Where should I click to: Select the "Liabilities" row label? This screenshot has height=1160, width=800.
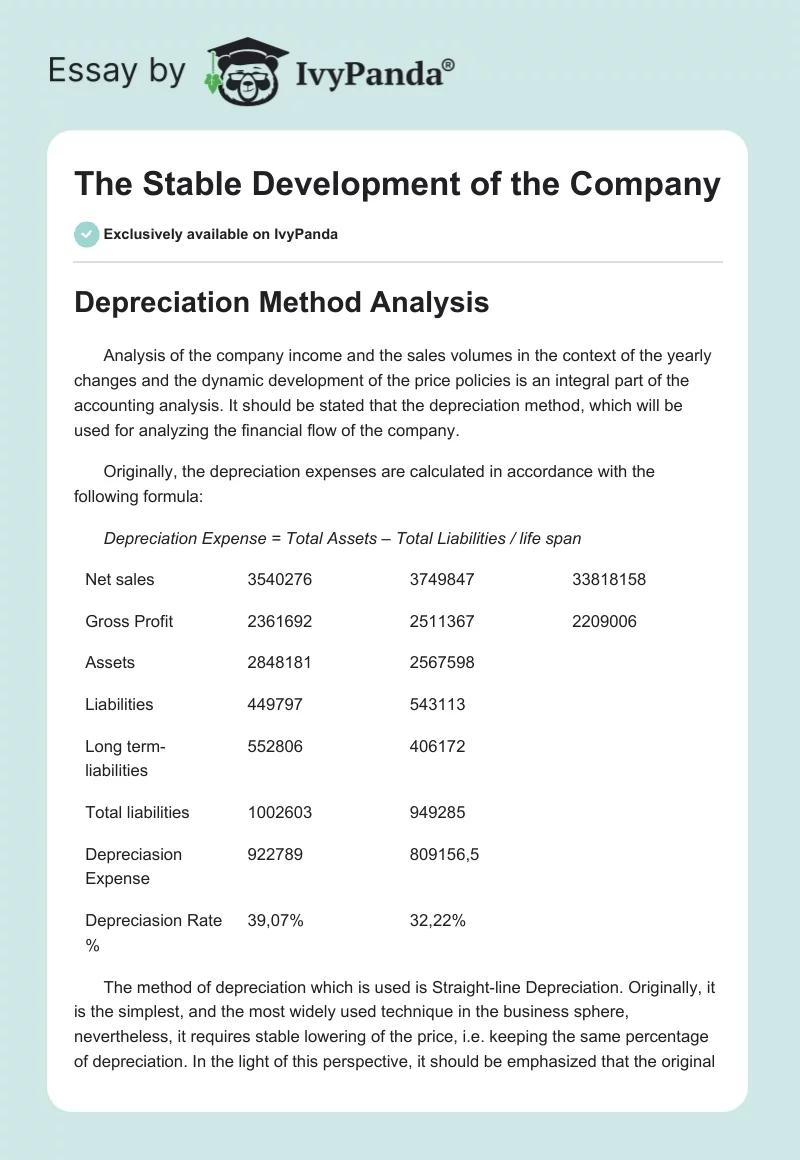pyautogui.click(x=120, y=704)
